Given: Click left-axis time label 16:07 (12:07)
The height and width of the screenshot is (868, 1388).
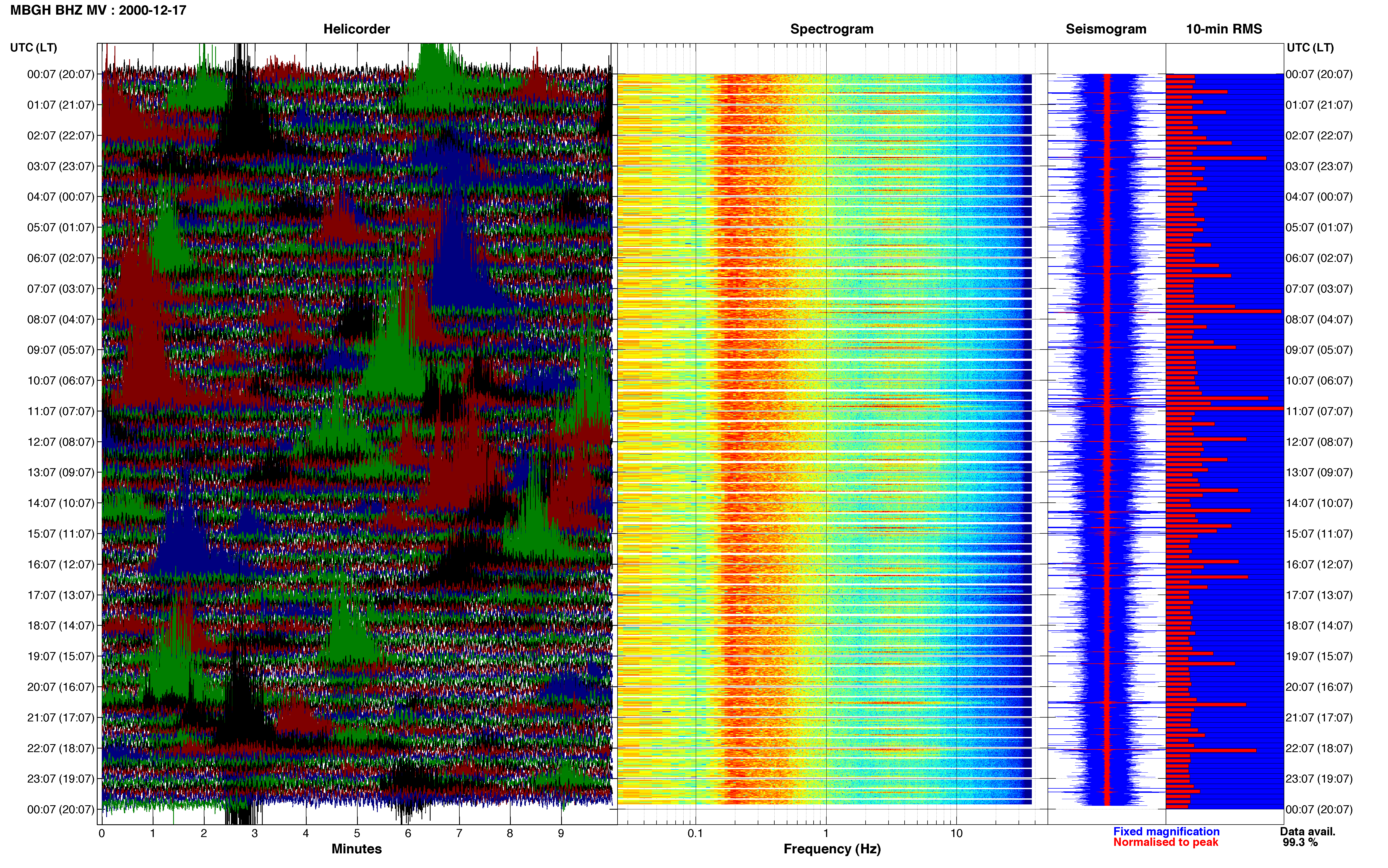Looking at the screenshot, I should [x=60, y=564].
